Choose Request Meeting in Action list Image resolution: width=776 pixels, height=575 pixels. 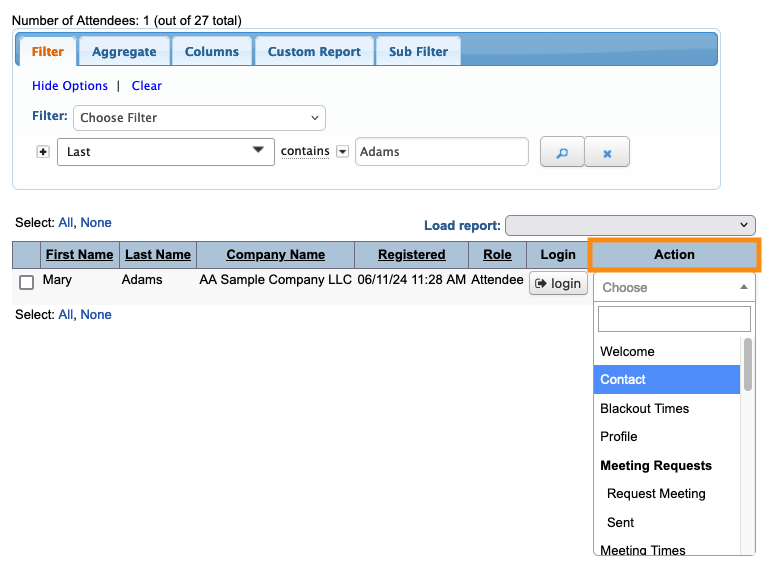[656, 494]
